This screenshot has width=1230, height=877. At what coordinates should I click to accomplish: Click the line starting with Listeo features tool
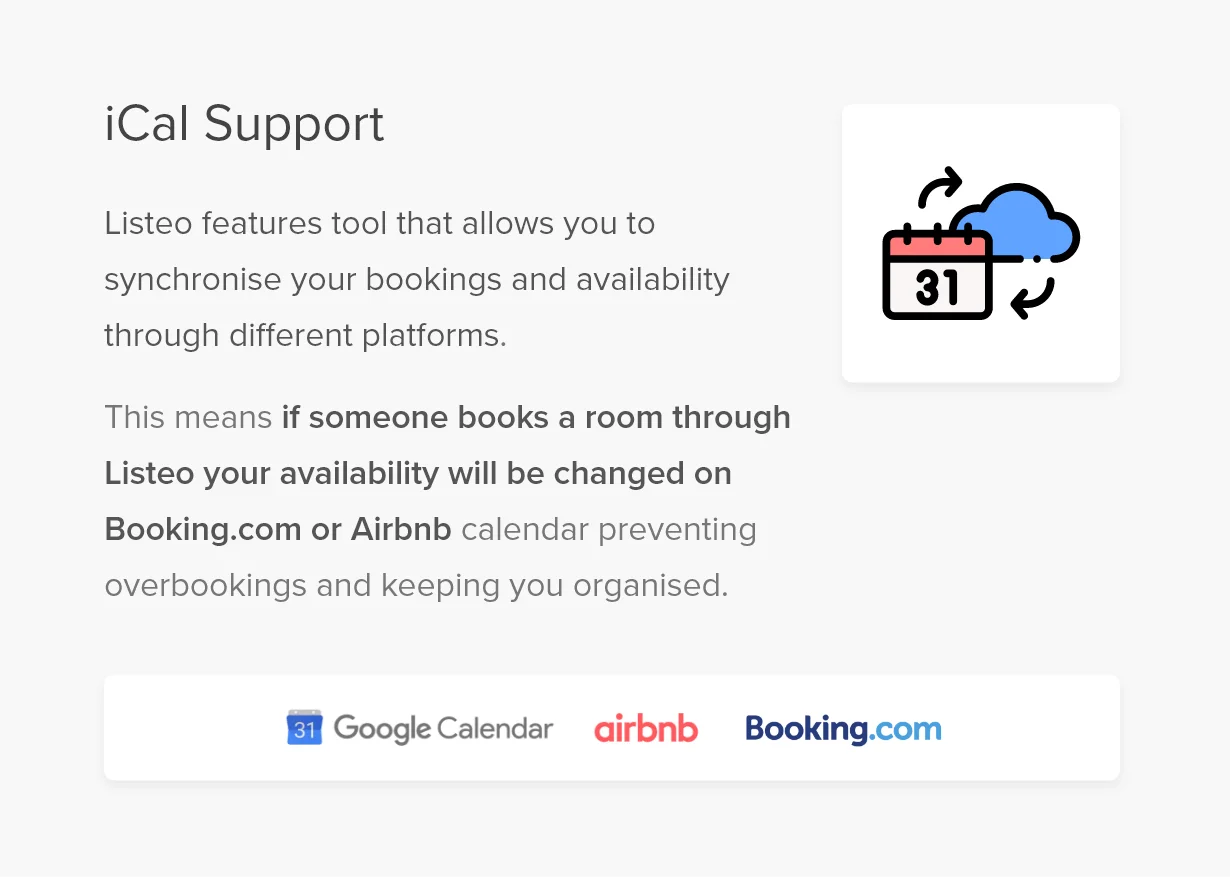pos(379,223)
